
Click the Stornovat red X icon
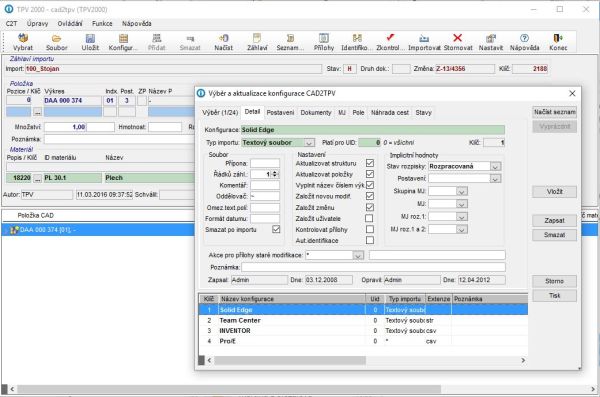coord(457,38)
